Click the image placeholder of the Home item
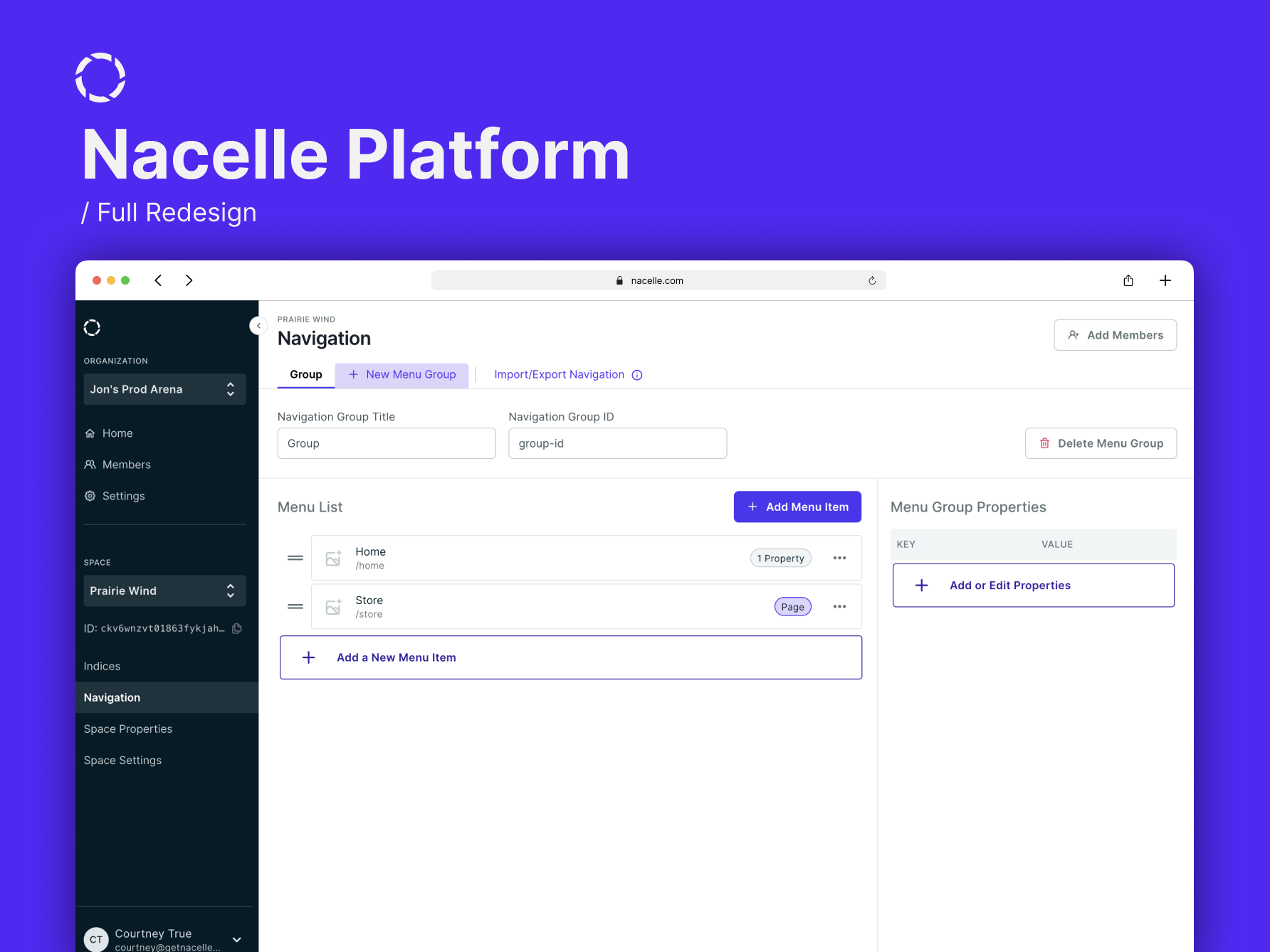Image resolution: width=1270 pixels, height=952 pixels. 333,558
